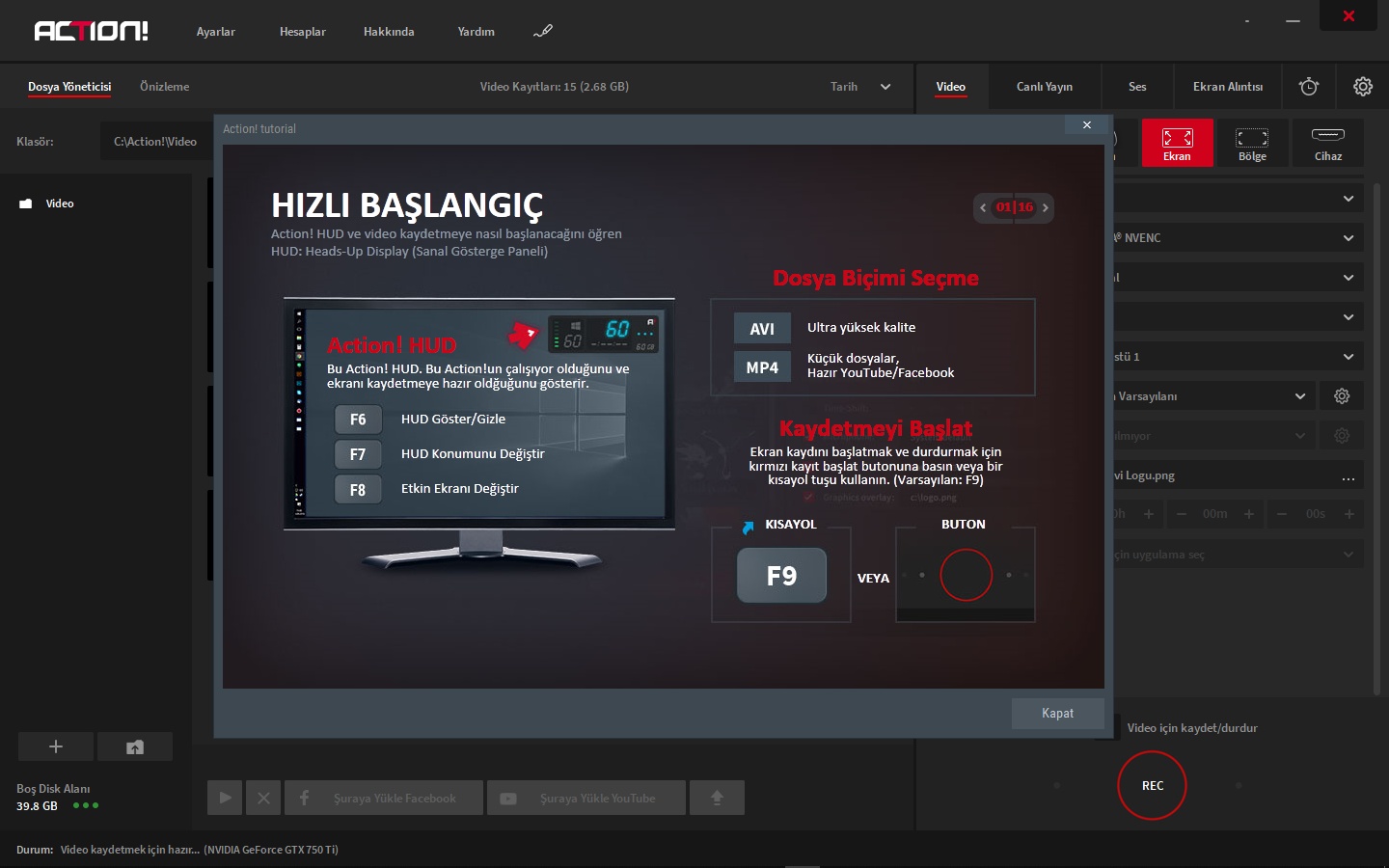Click the play recording button
Screen dimensions: 1389x868
(x=225, y=798)
